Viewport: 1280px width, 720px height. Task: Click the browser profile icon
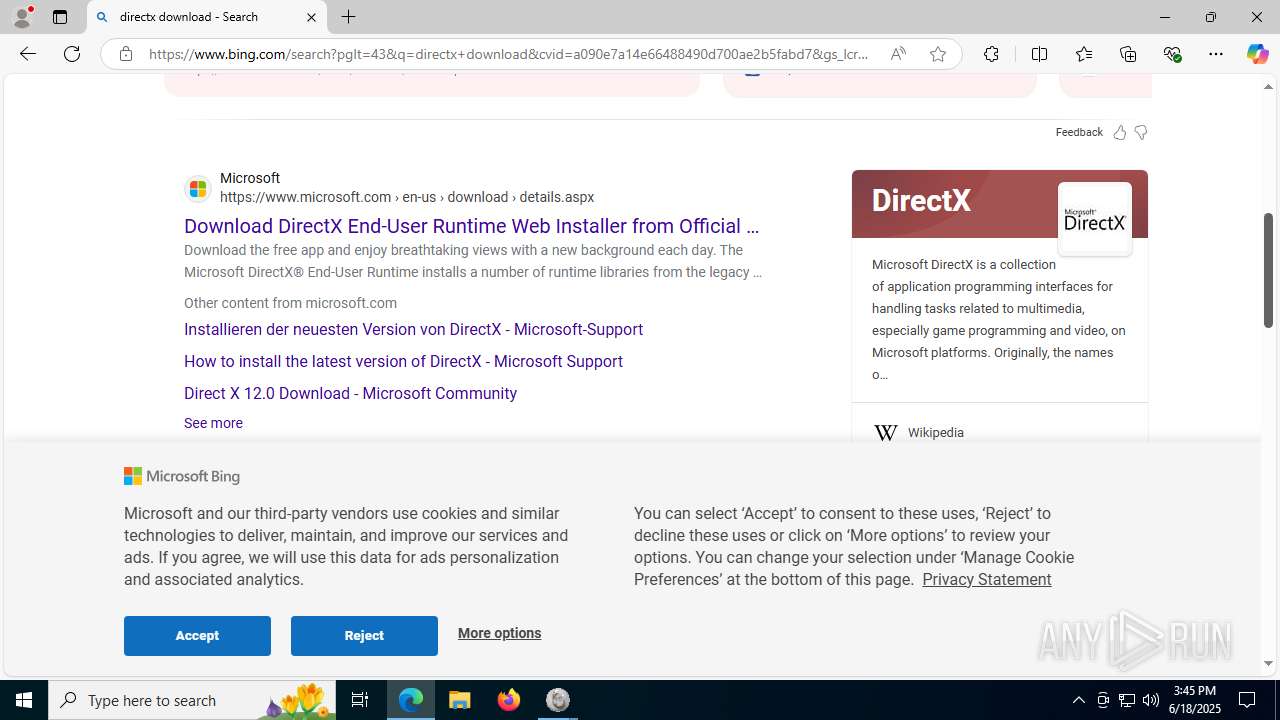(x=22, y=17)
